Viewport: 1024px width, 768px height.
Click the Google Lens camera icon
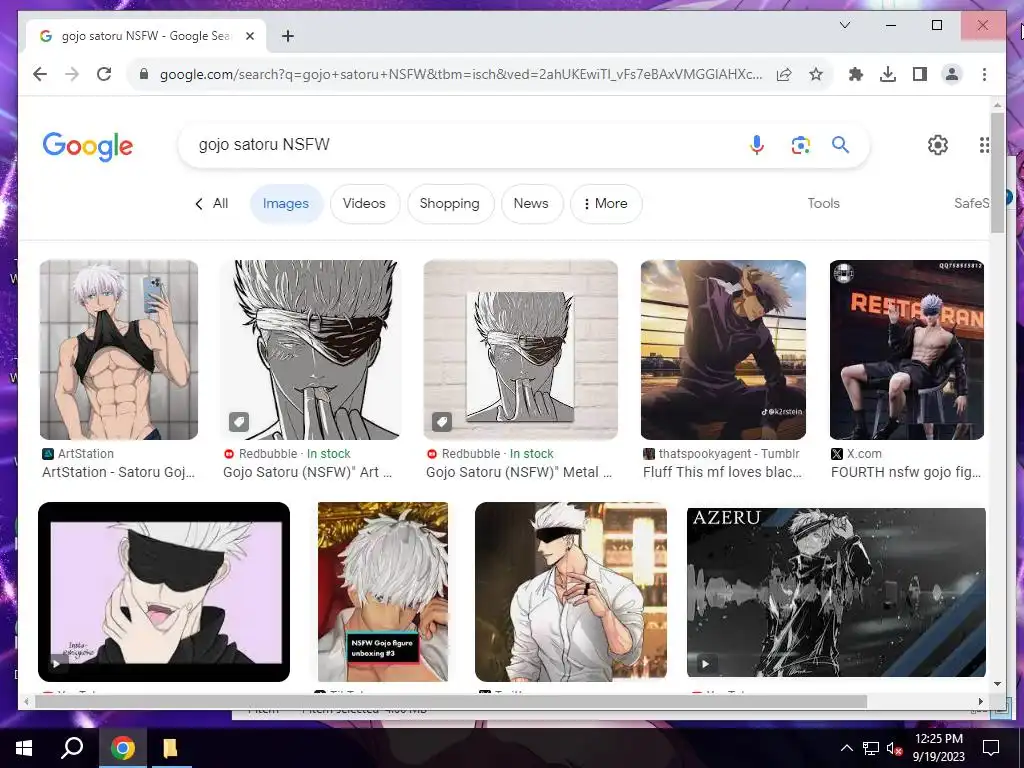tap(801, 144)
